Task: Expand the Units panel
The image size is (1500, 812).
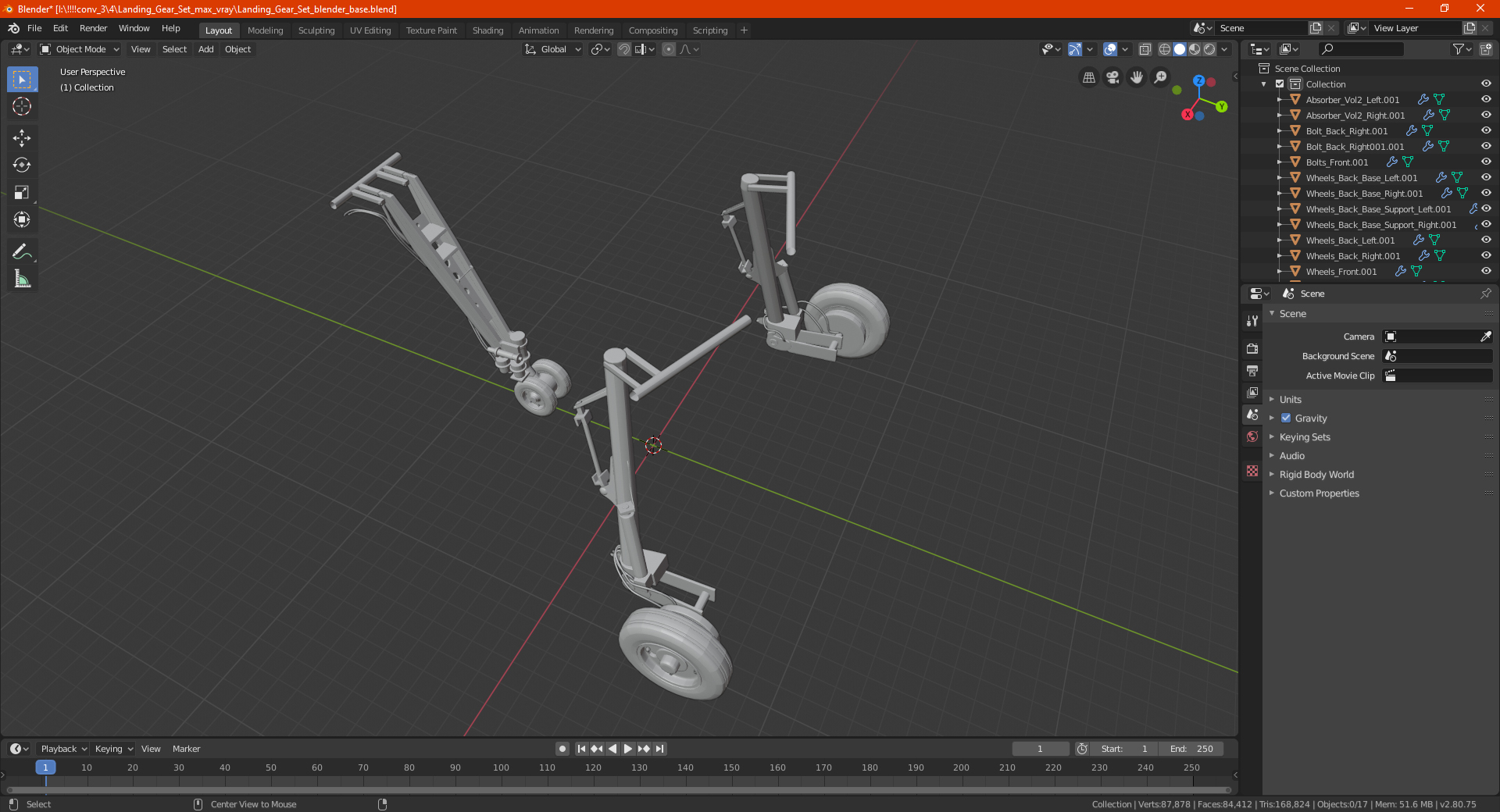Action: click(x=1290, y=399)
